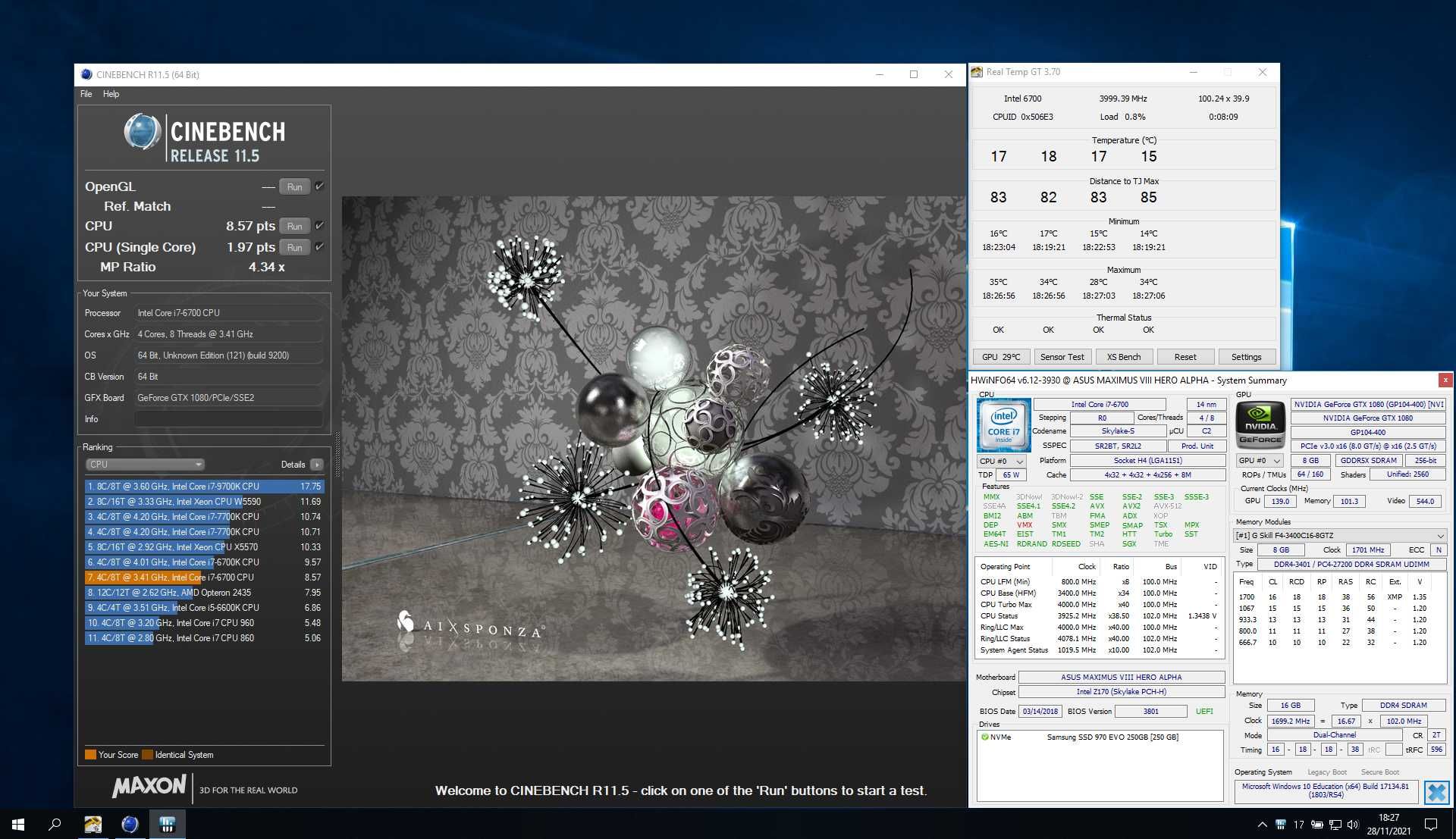This screenshot has height=839, width=1456.
Task: Select ranking entry Core i7 CPU 860
Action: point(204,638)
